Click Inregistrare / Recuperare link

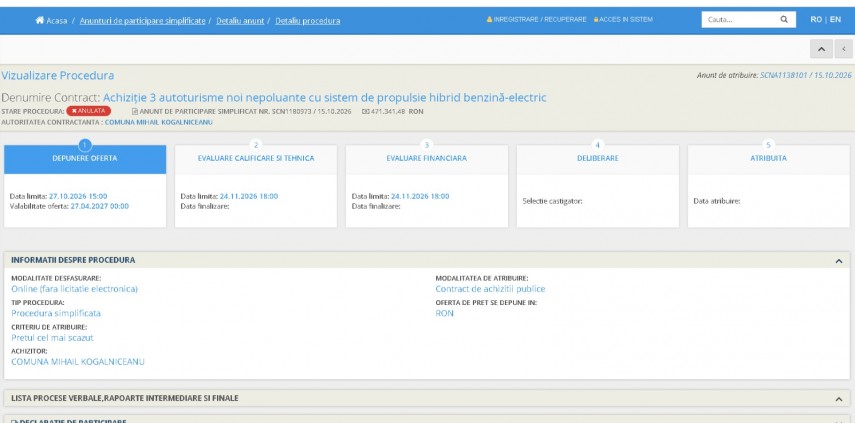coord(540,20)
